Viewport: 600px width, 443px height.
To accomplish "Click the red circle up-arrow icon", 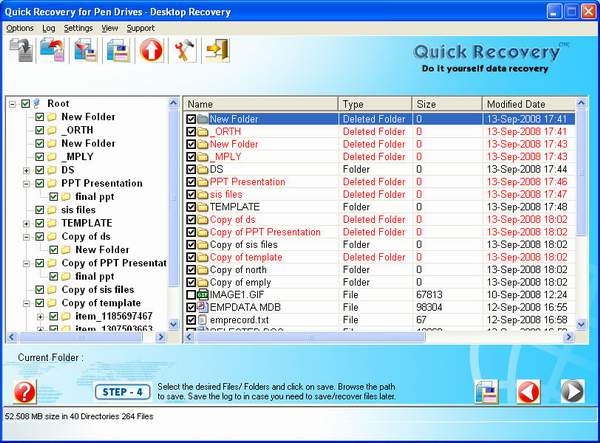I will point(151,50).
